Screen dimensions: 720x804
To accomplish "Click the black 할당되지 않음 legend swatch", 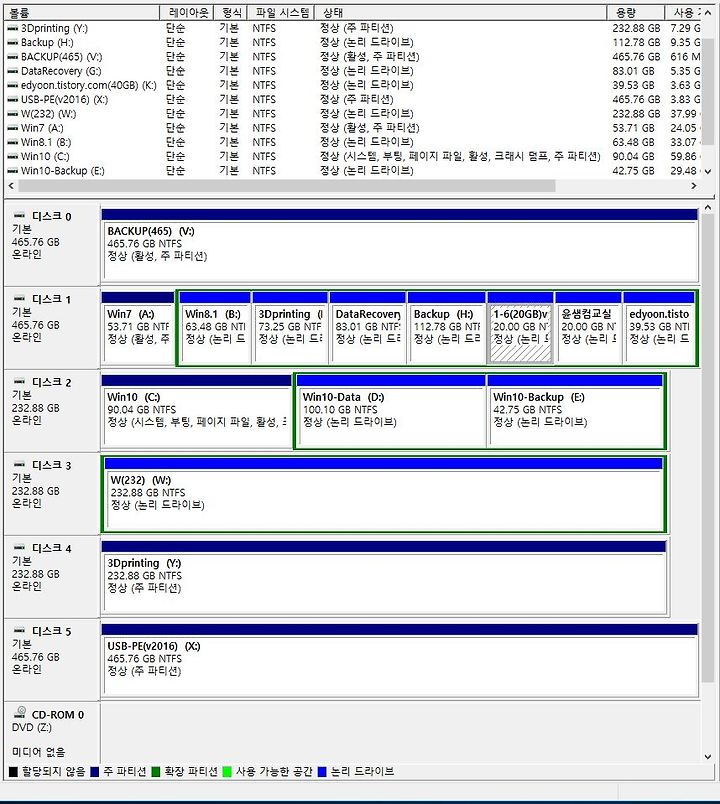I will coord(13,772).
